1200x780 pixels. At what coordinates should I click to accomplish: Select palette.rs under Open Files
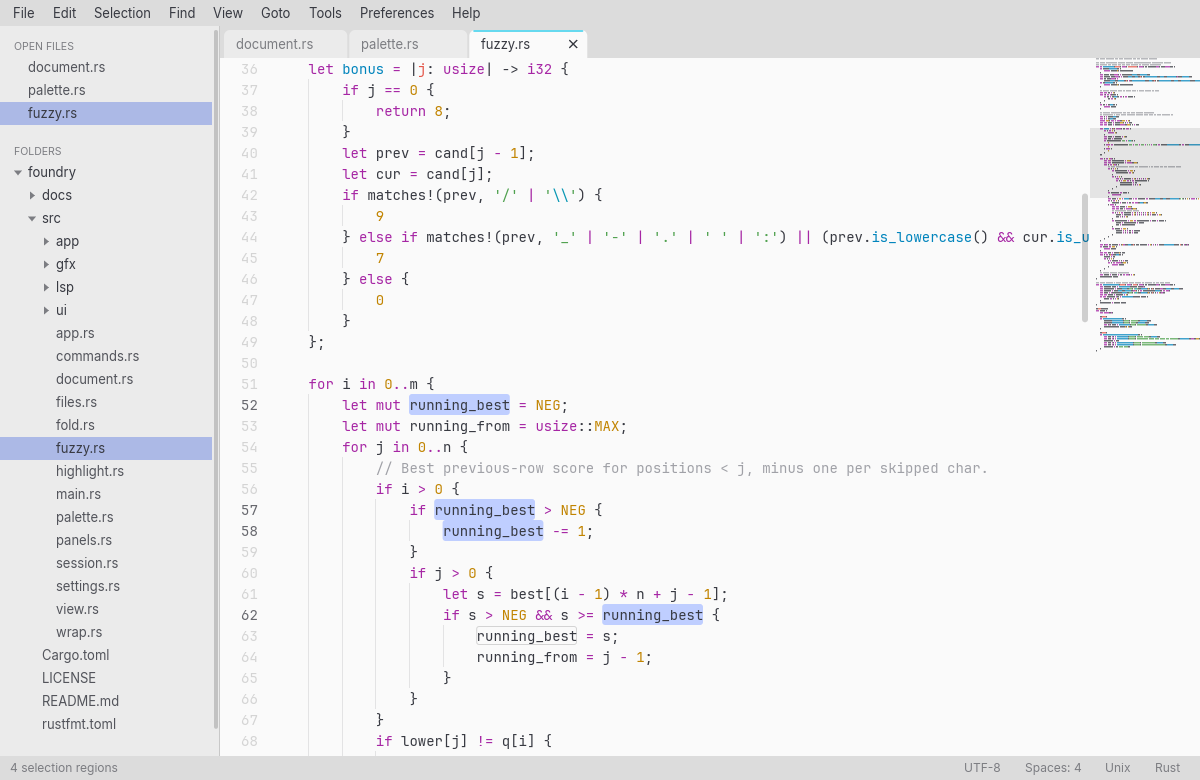click(x=106, y=90)
